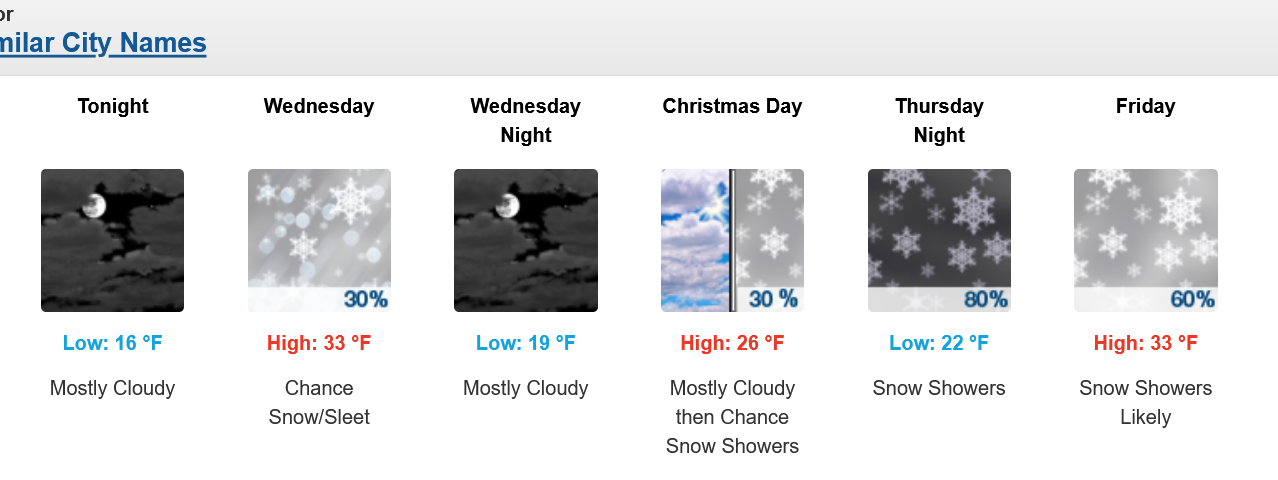Image resolution: width=1278 pixels, height=480 pixels.
Task: Click the Tonight mostly cloudy moon icon
Action: point(112,240)
